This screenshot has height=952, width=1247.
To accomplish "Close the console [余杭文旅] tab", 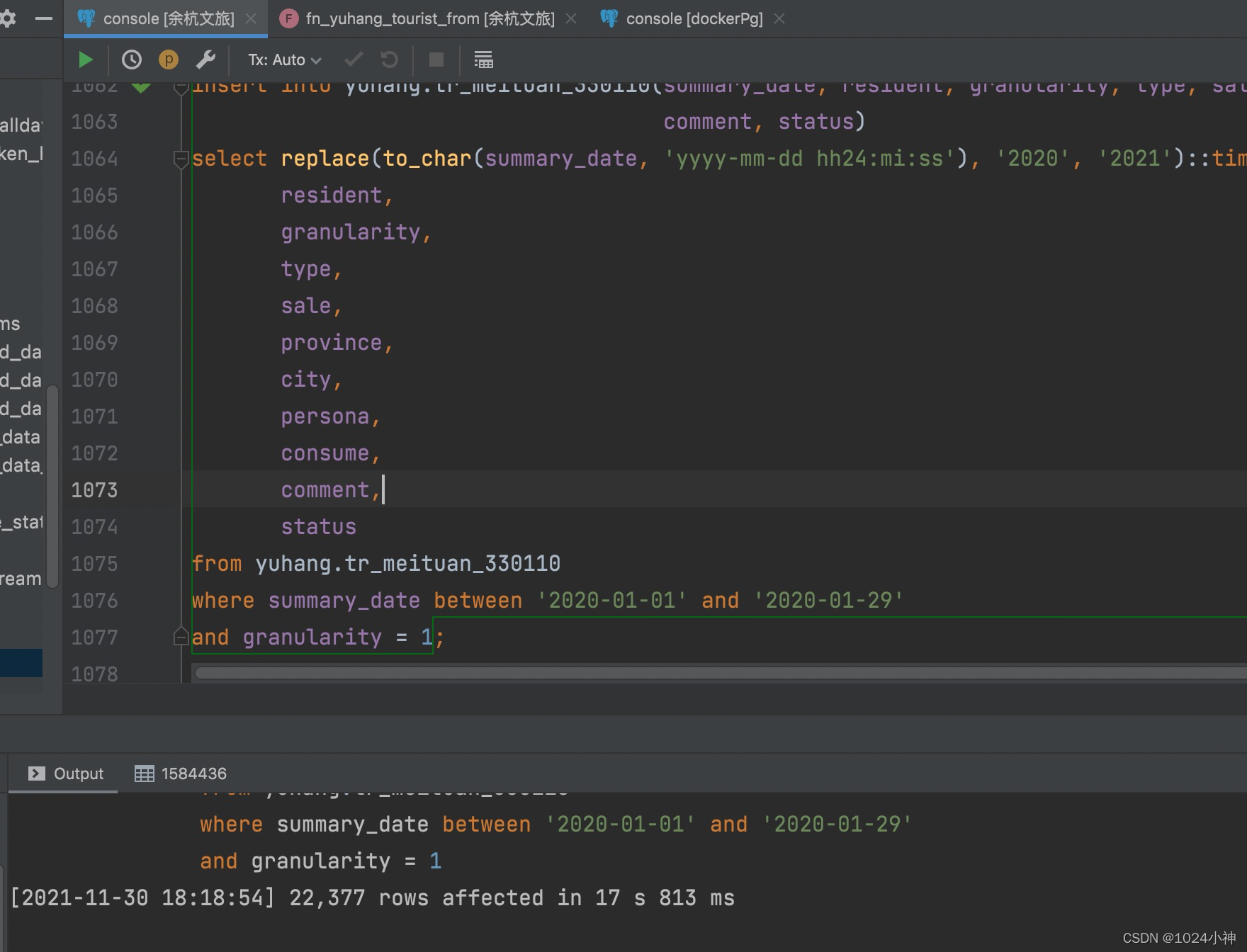I will pos(252,19).
